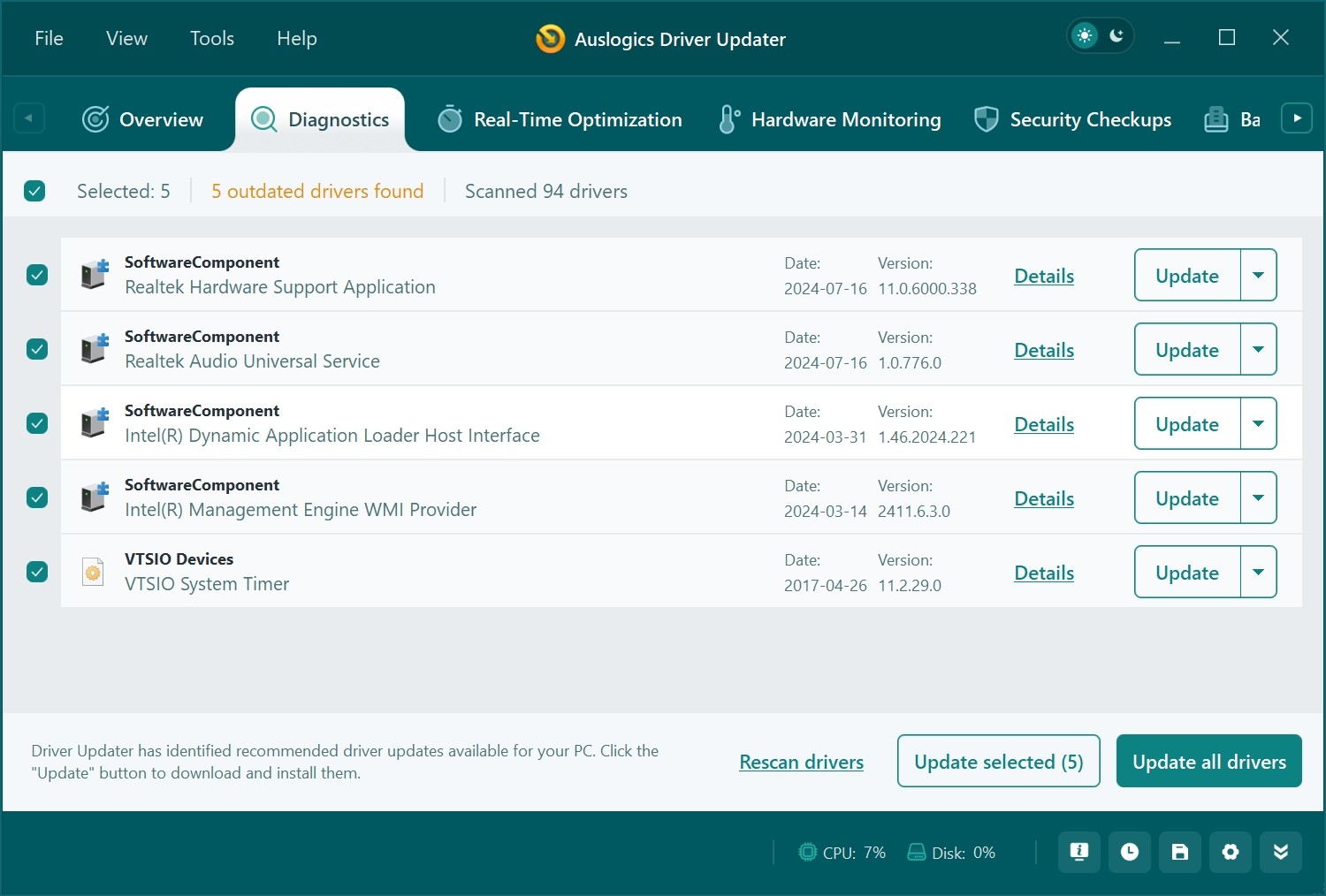Click the Disk: 0% status text

[x=964, y=853]
